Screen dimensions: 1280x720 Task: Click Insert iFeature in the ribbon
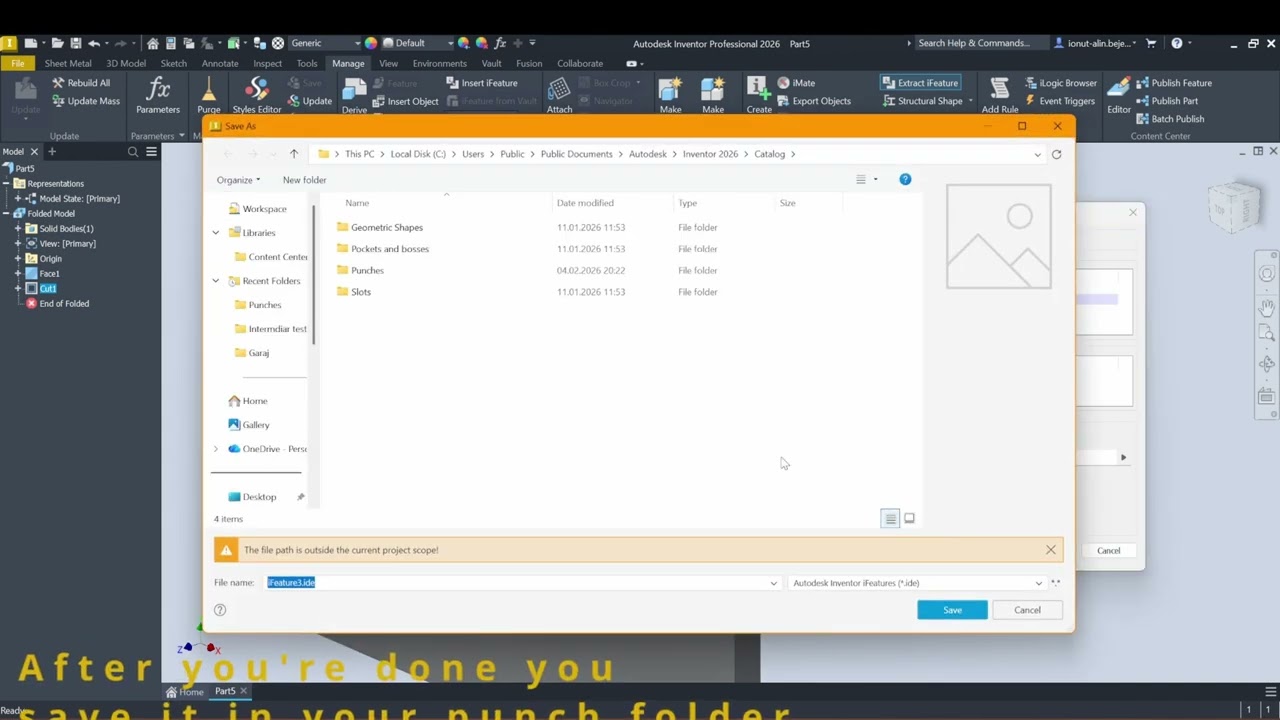point(481,83)
